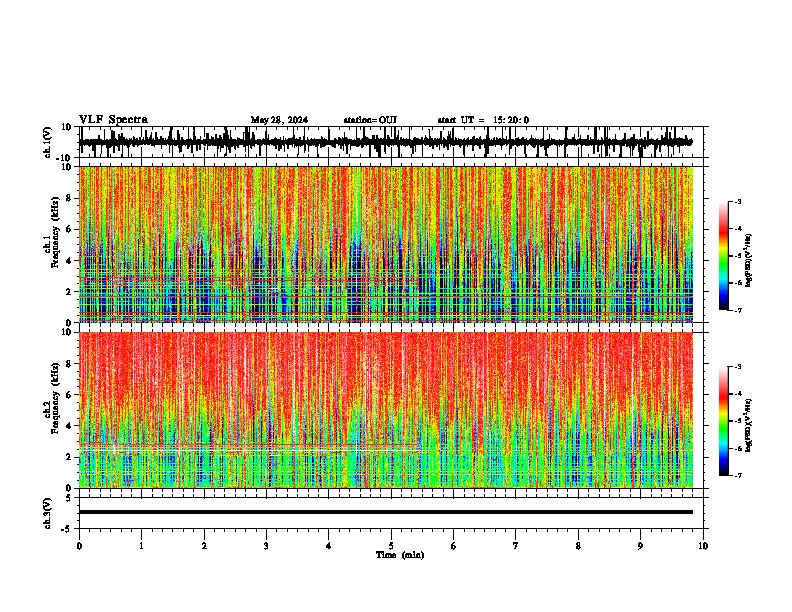Click time axis tick label "2"
The height and width of the screenshot is (612, 792).
pyautogui.click(x=204, y=546)
